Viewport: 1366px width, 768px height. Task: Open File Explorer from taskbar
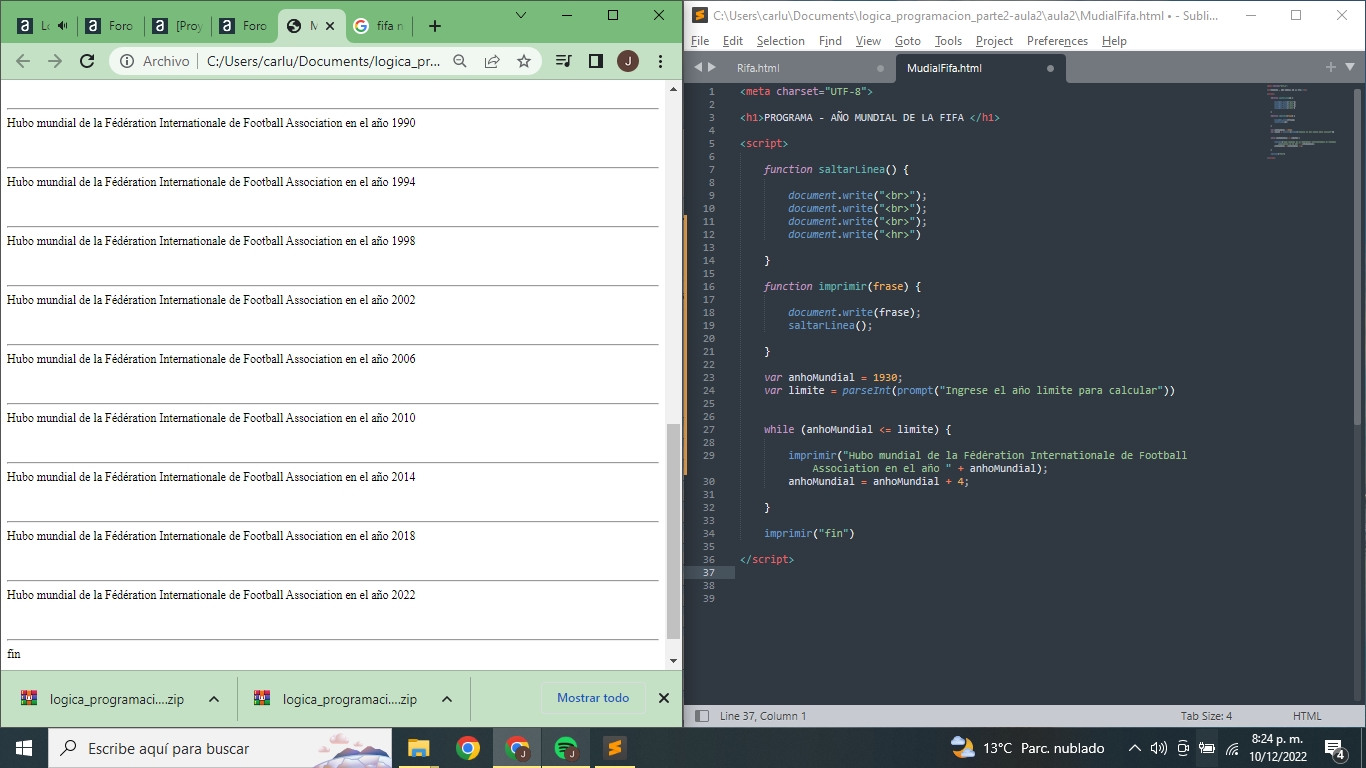(x=418, y=748)
